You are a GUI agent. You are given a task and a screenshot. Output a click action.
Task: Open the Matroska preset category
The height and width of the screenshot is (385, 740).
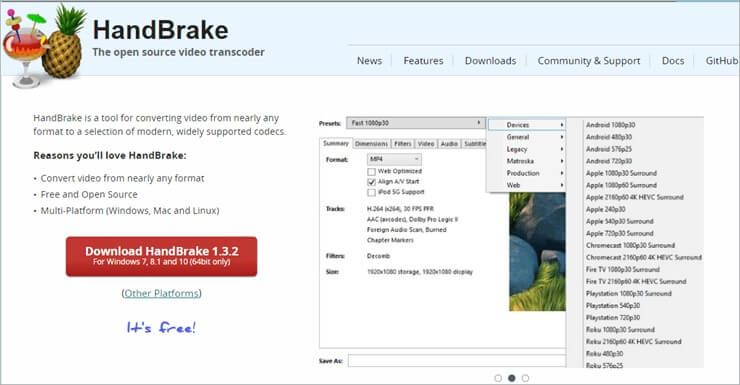(x=527, y=161)
